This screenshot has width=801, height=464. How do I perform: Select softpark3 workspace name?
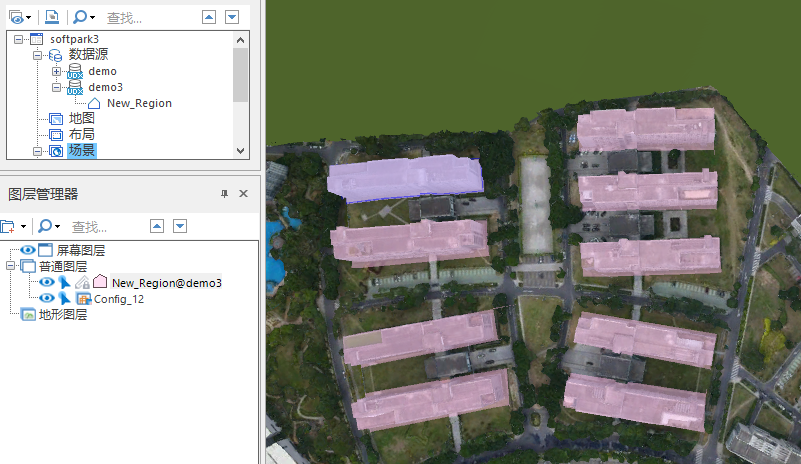tap(74, 39)
